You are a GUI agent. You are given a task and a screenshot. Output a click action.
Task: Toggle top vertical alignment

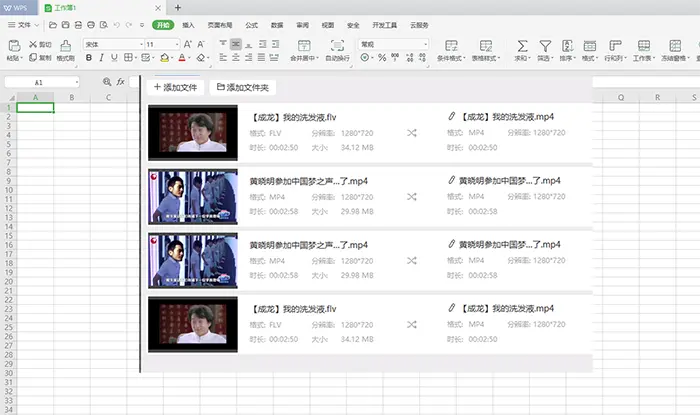223,44
